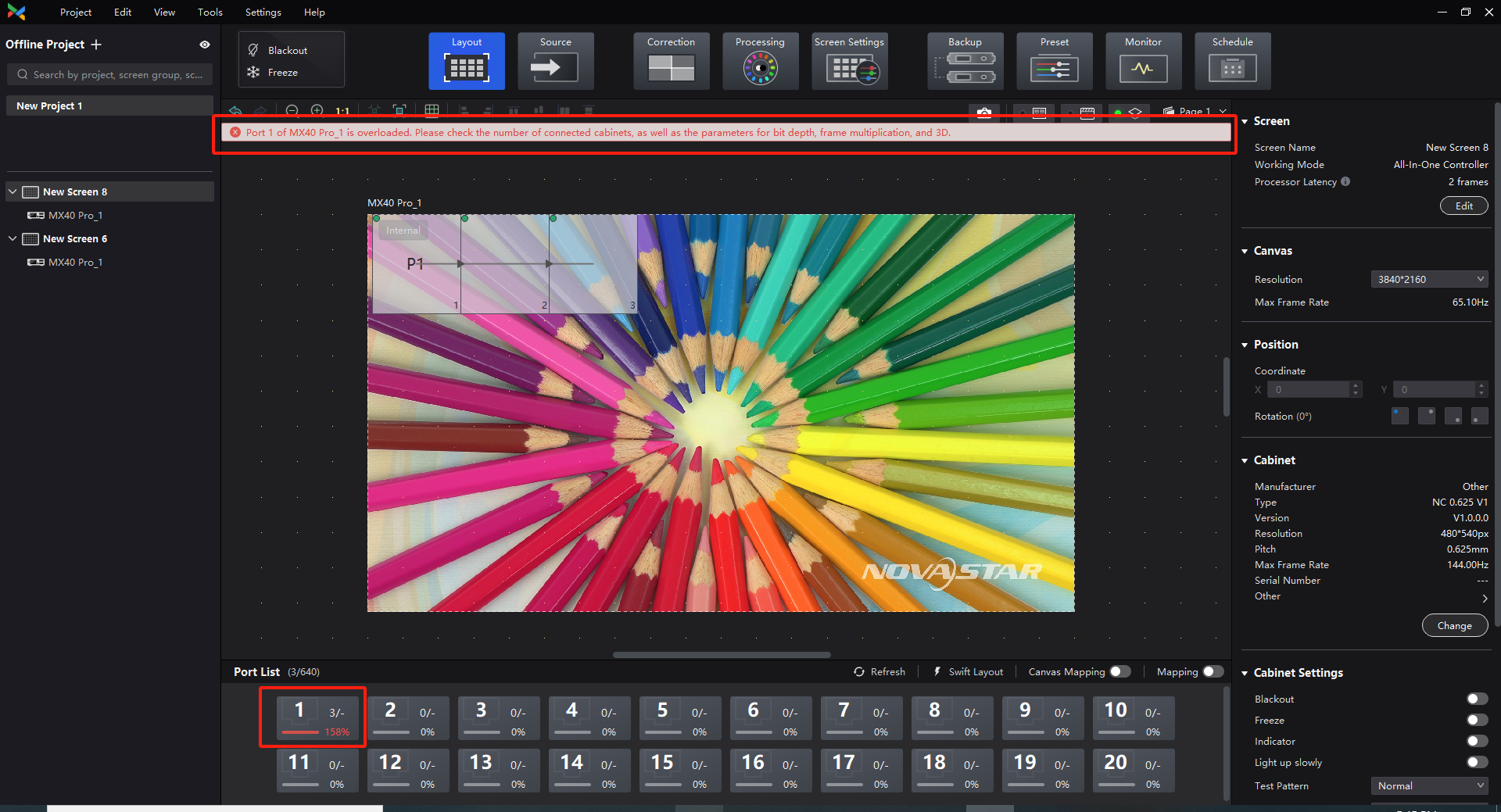
Task: Select the MX40 Pro_1 device under New Screen 8
Action: tap(75, 215)
